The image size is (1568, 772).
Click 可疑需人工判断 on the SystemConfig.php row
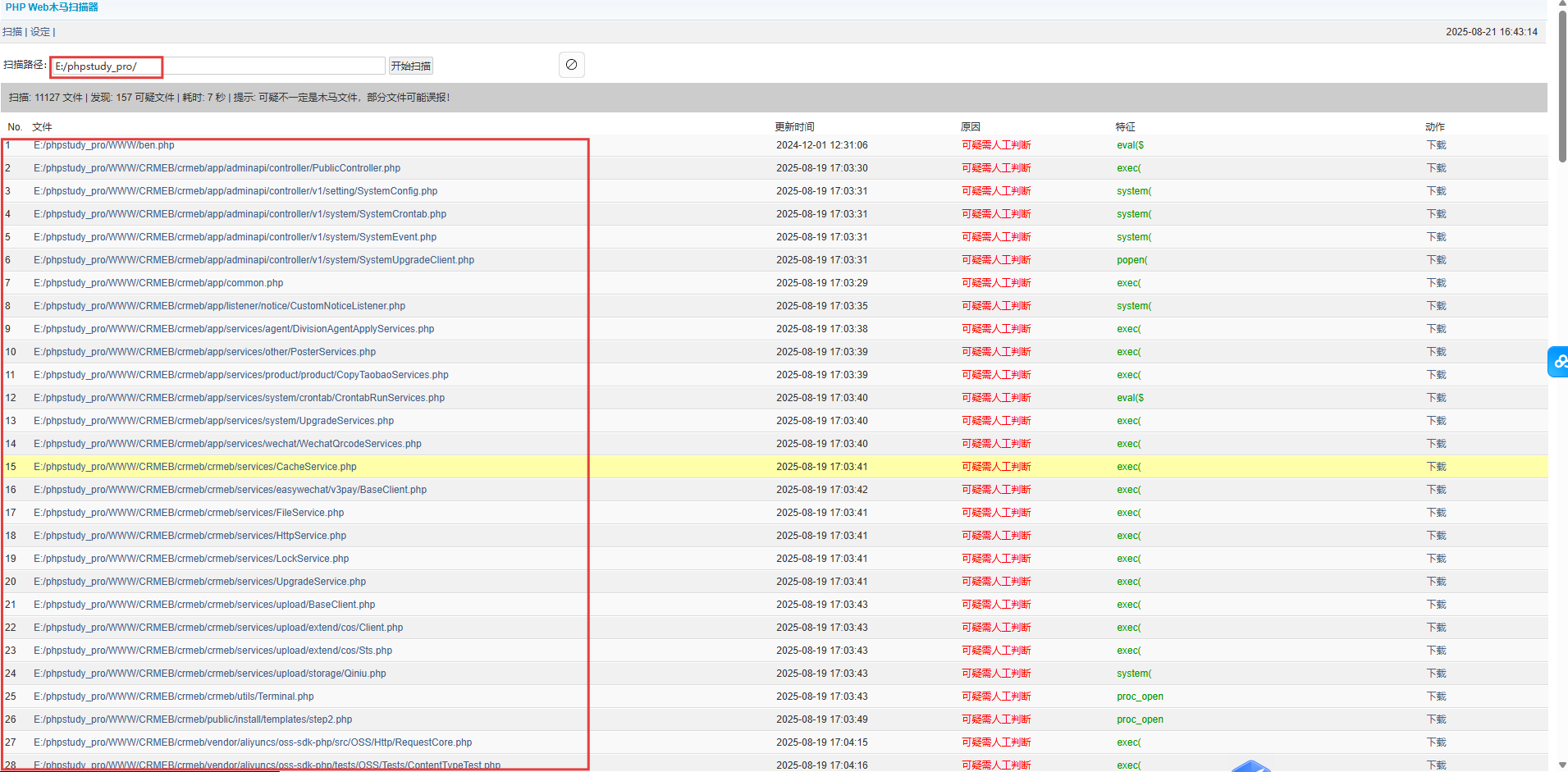tap(996, 190)
